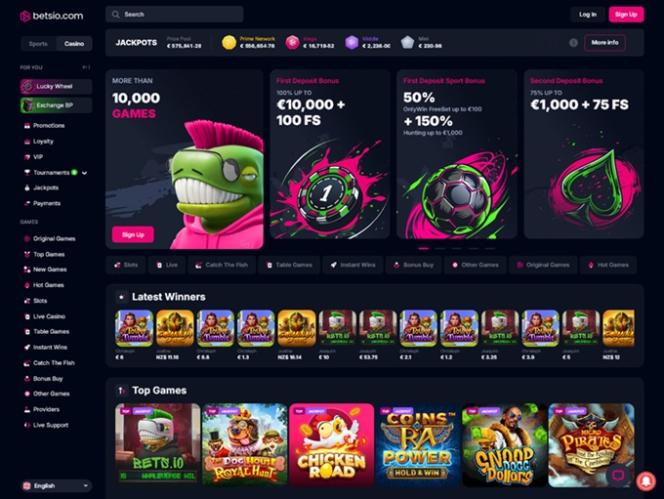Open Lucky Wheel from sidebar
Screen dimensions: 664x499
point(56,86)
